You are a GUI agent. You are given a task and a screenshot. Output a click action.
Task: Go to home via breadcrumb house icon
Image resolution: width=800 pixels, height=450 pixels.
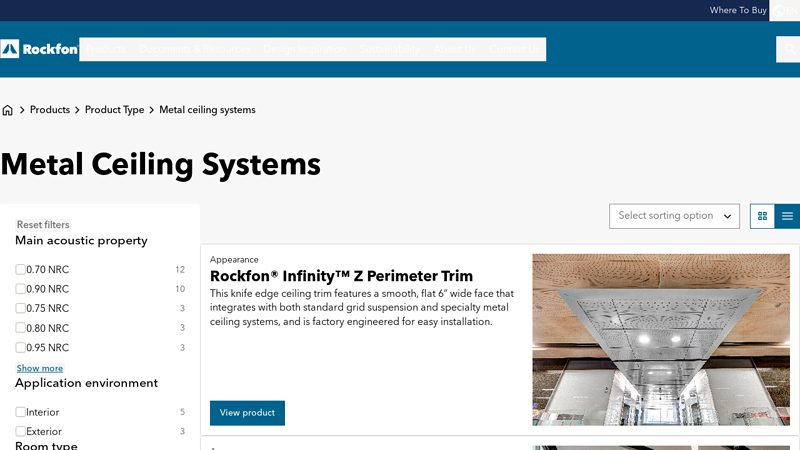coord(8,110)
